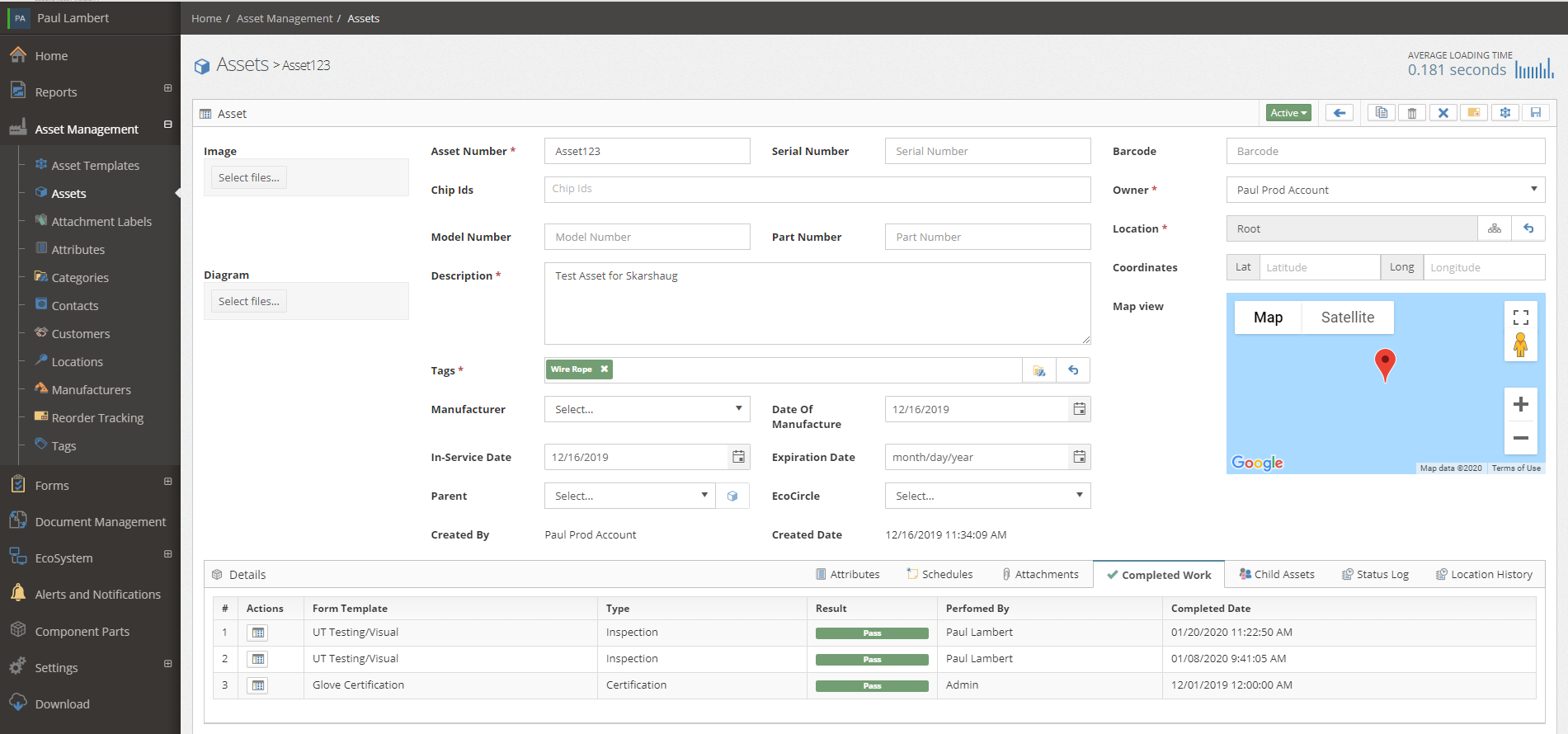Open the Active status dropdown
Screen dimensions: 1568x734
[1288, 113]
